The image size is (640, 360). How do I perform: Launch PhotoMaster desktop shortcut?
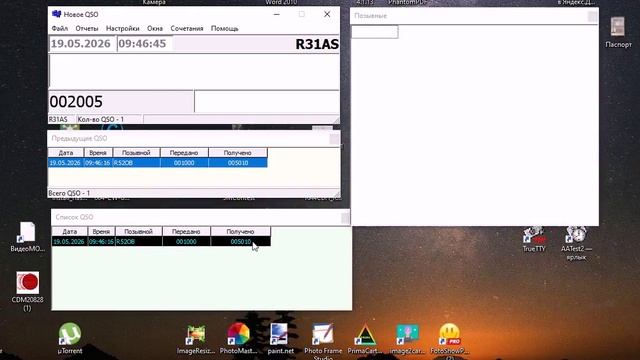pyautogui.click(x=238, y=338)
